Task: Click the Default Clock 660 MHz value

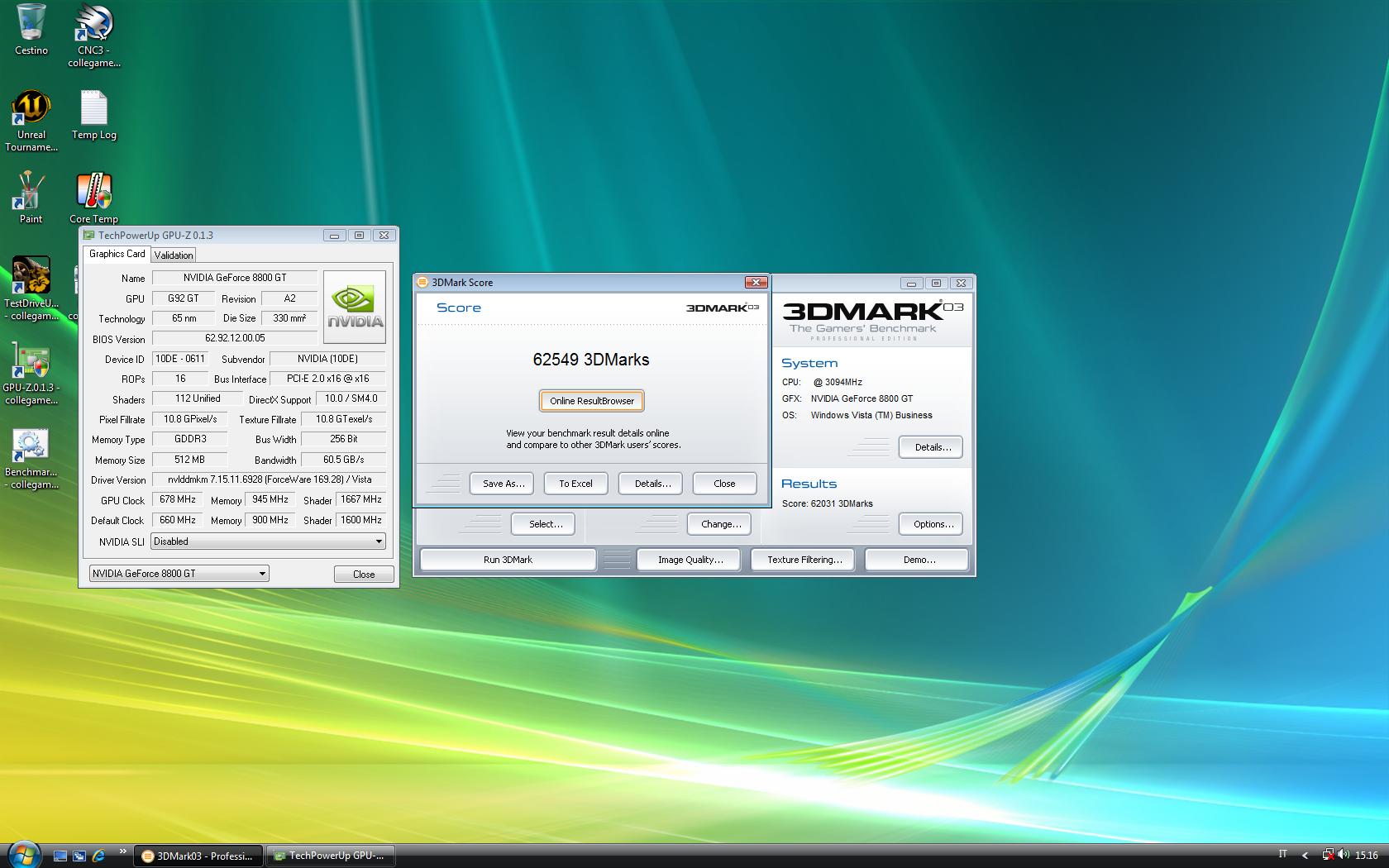Action: (x=178, y=520)
